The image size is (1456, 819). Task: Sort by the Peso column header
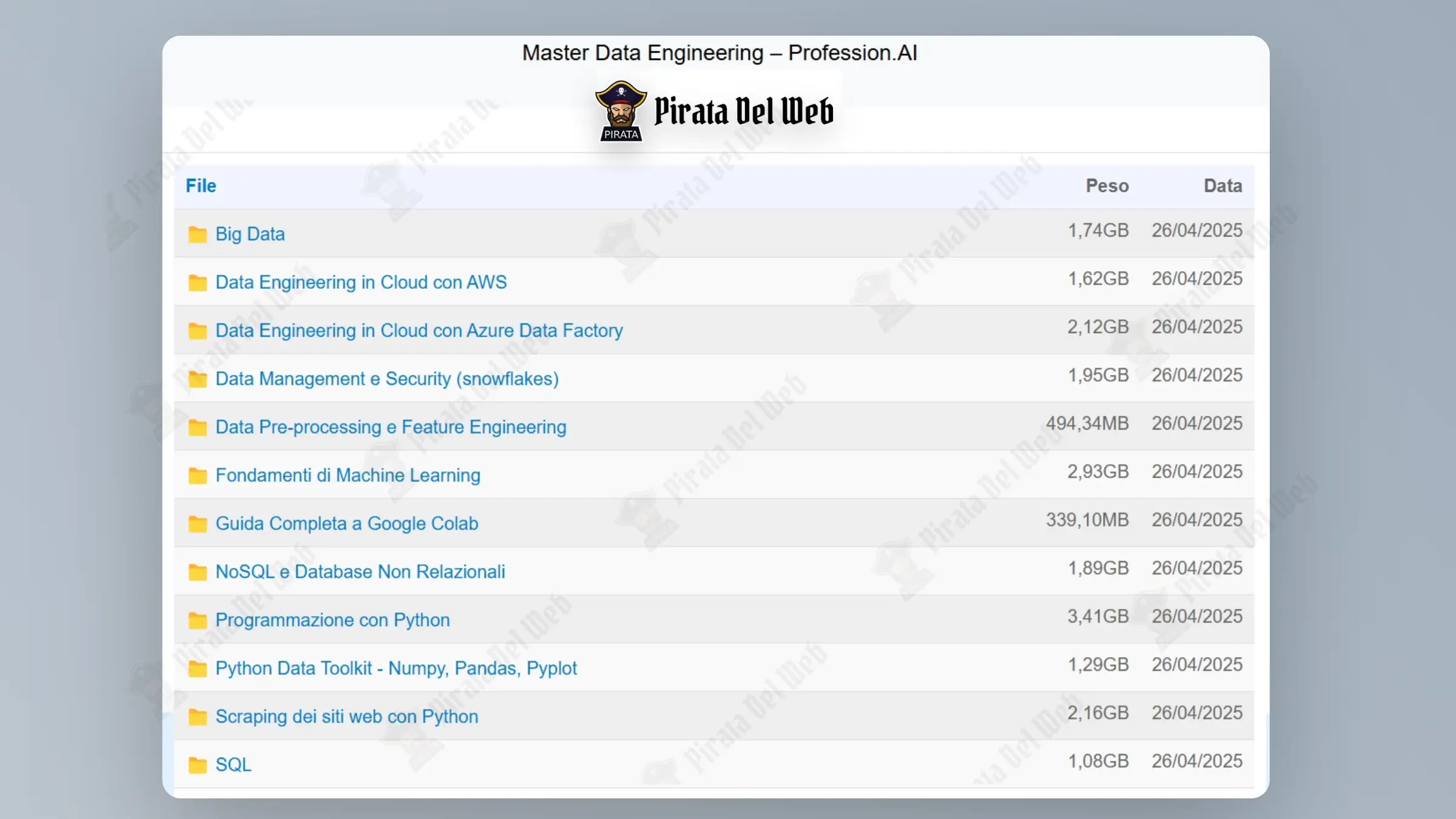coord(1107,186)
